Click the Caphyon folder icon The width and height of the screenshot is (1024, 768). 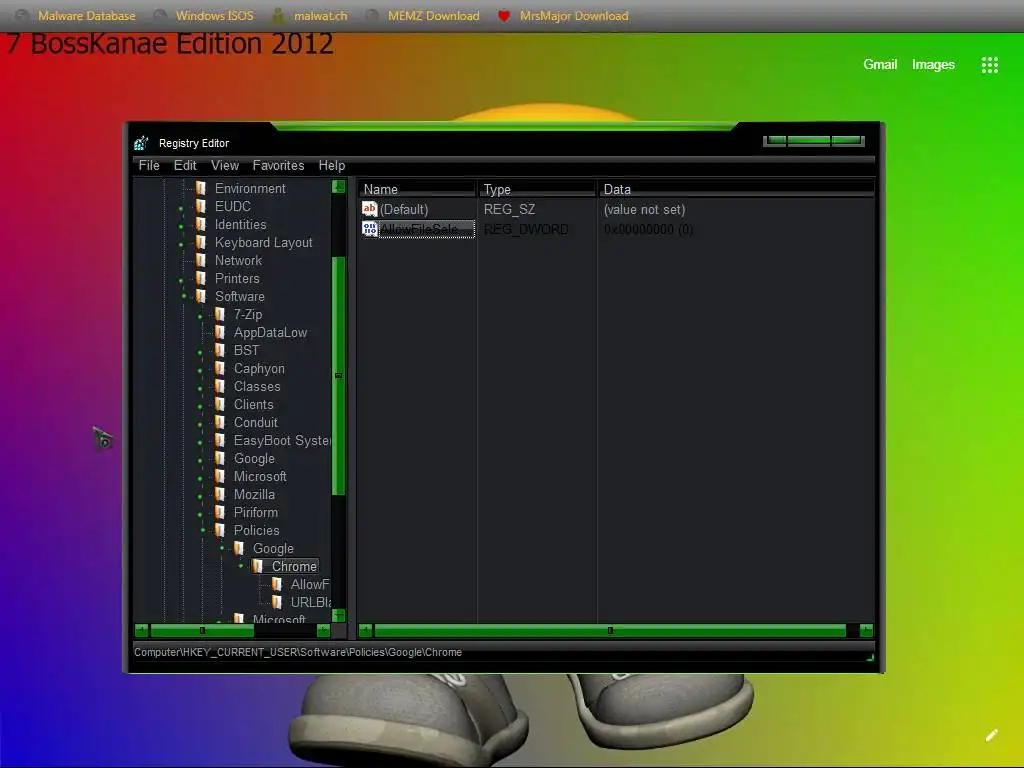tap(220, 368)
